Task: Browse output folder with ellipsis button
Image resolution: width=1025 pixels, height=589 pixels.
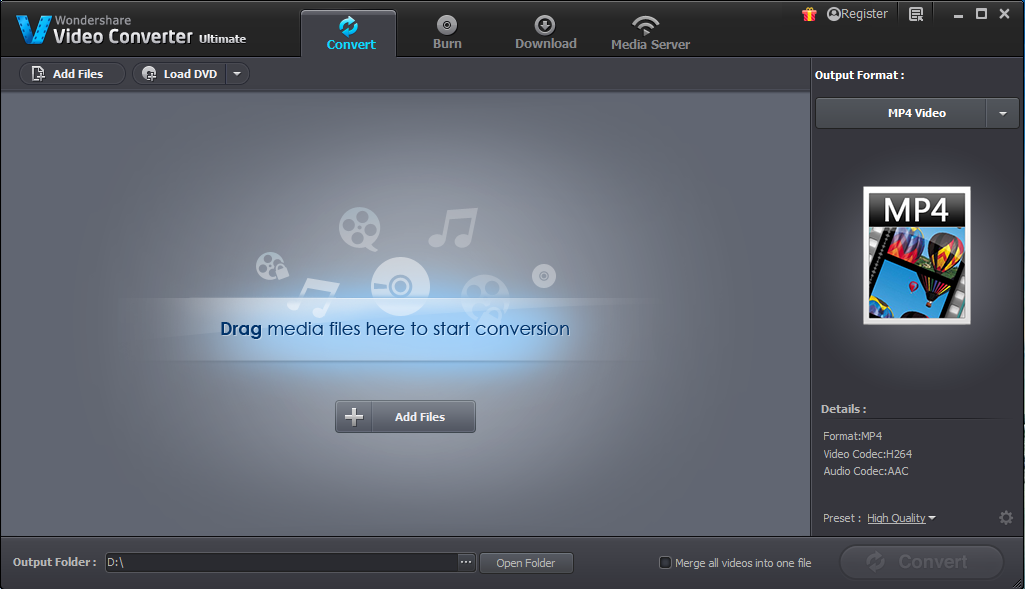Action: [x=466, y=562]
